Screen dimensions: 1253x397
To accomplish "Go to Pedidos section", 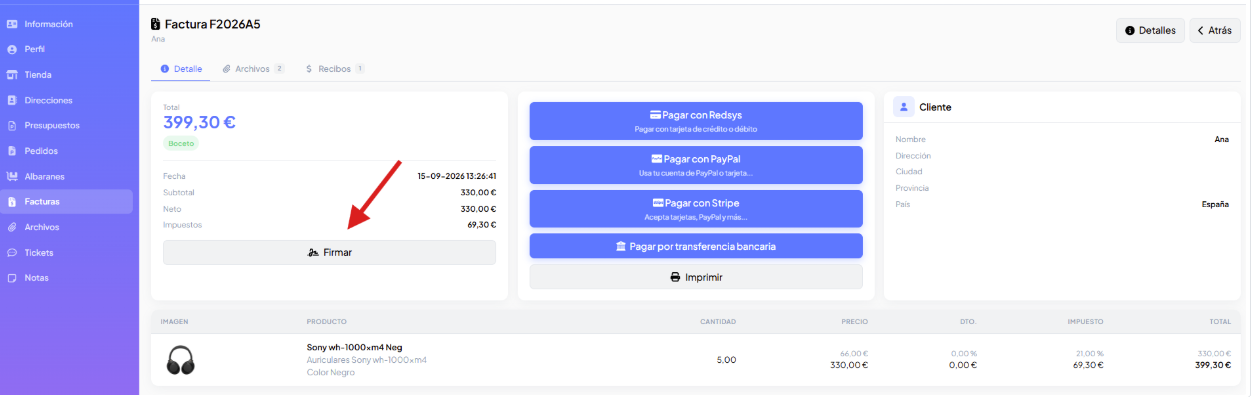I will 66,151.
